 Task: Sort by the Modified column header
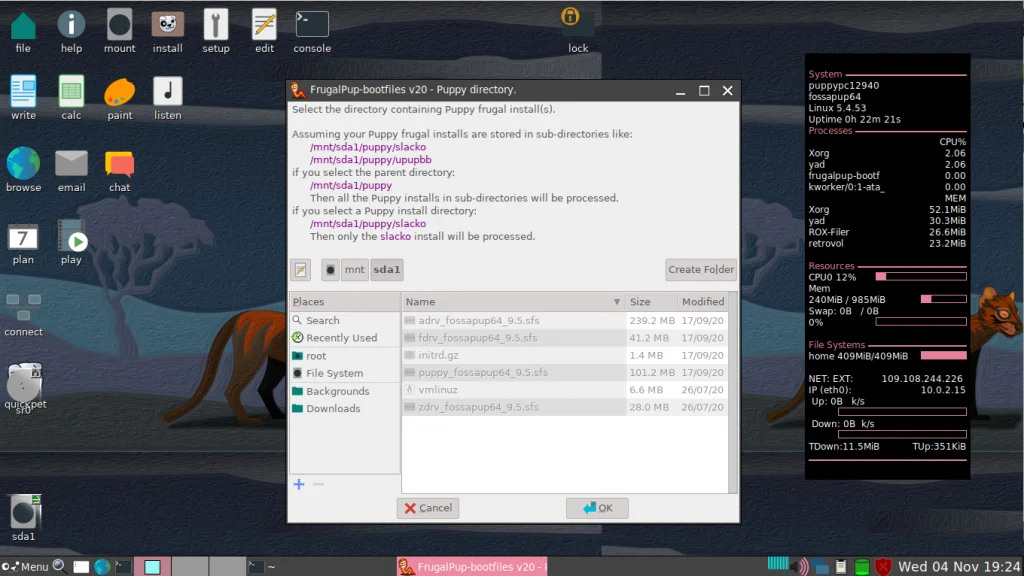point(703,302)
